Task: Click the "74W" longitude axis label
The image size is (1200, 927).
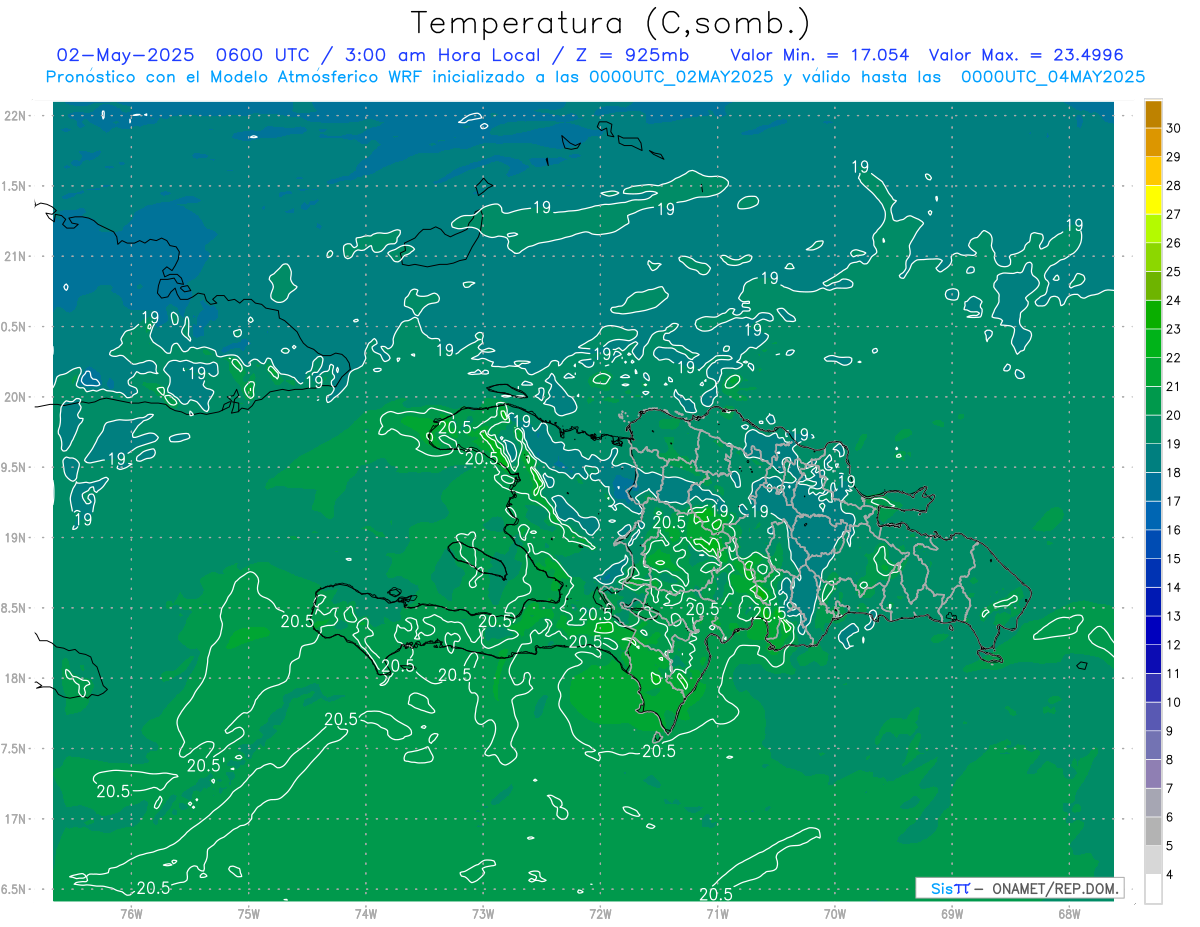Action: 366,913
